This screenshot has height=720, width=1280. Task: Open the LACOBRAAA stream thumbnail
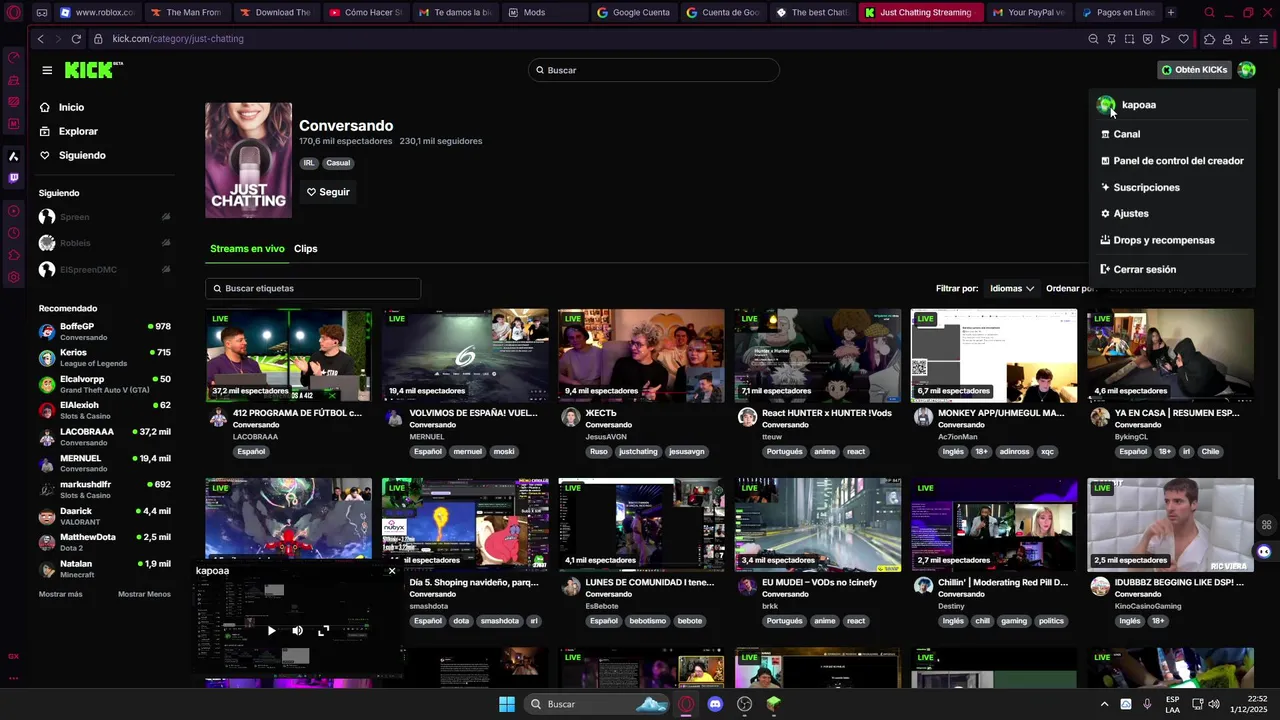click(x=288, y=355)
